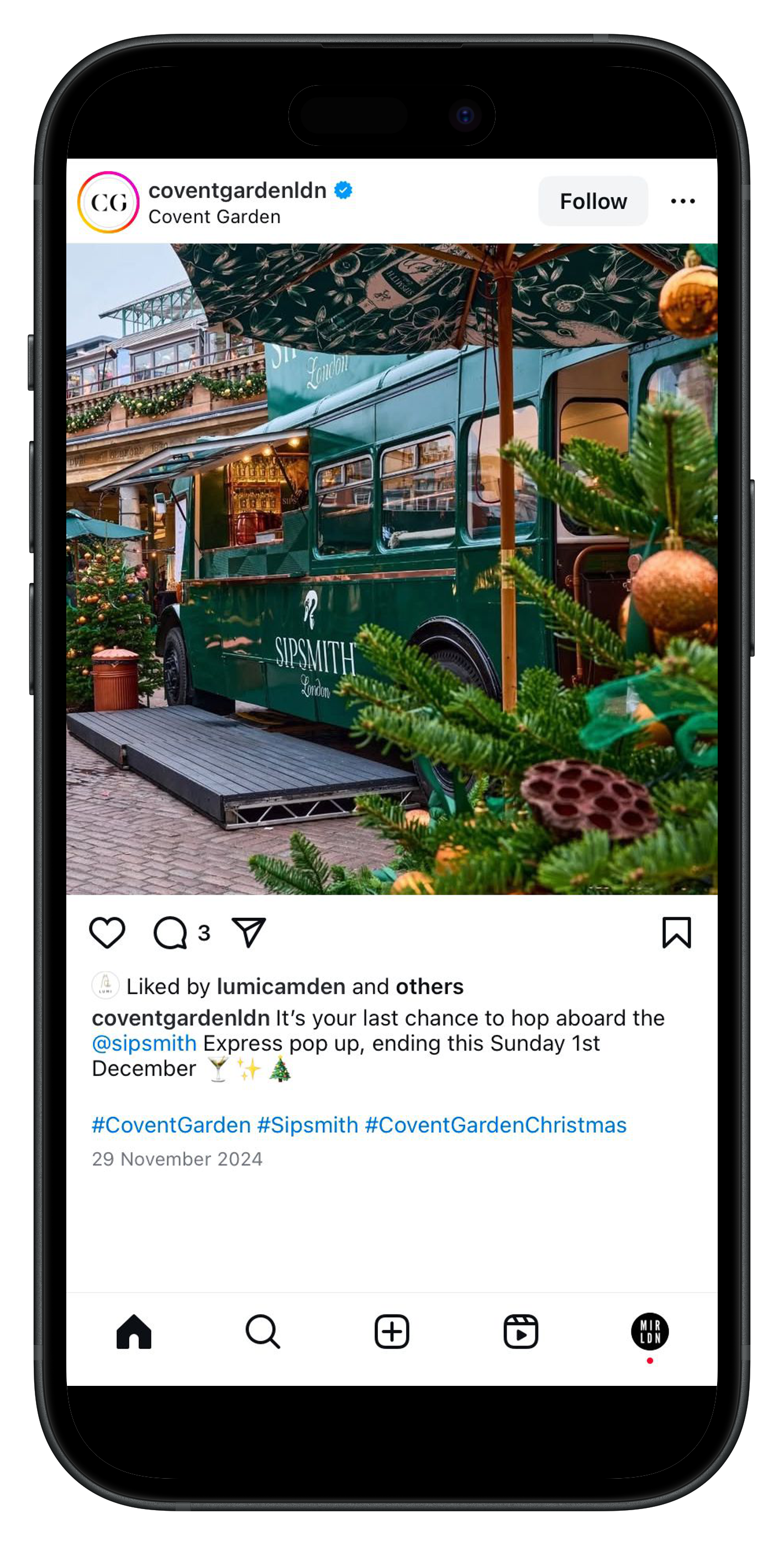Go to the Home tab
Viewport: 784px width, 1545px height.
tap(134, 1332)
